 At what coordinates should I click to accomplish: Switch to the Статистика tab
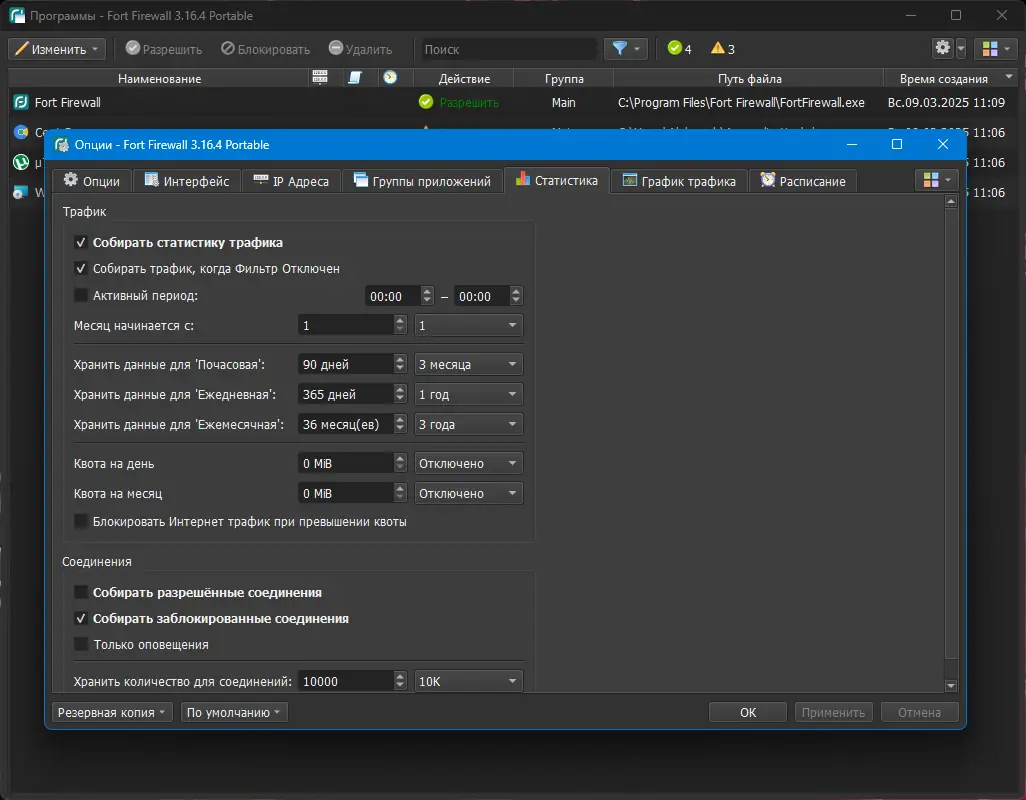[x=557, y=181]
